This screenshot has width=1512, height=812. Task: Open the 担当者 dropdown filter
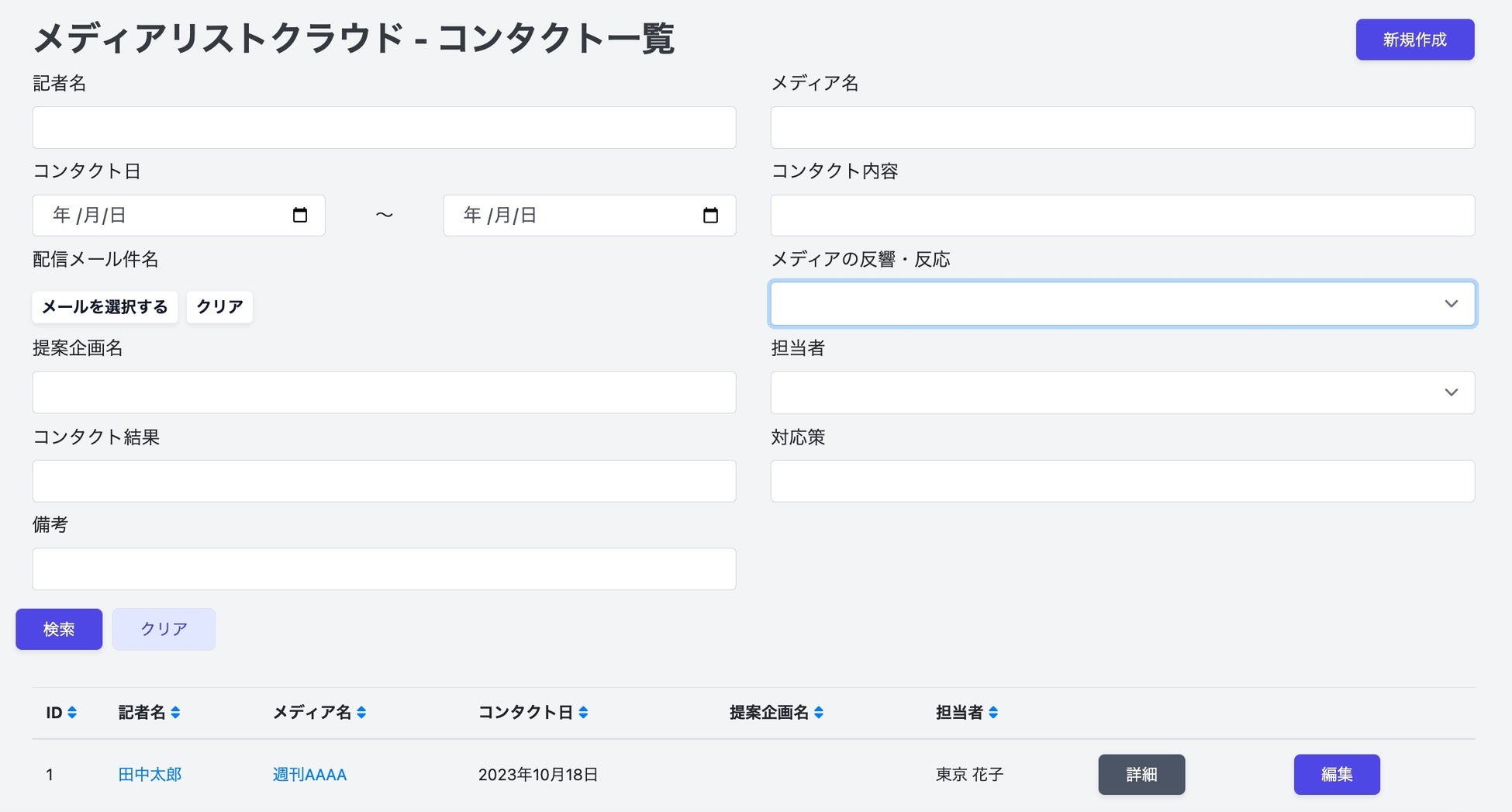click(1122, 392)
